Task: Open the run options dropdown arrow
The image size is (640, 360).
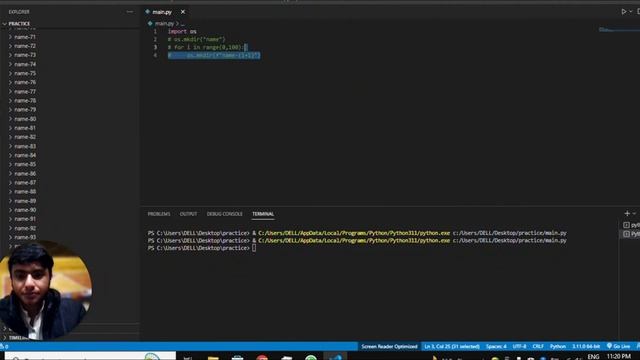Action: tap(631, 12)
